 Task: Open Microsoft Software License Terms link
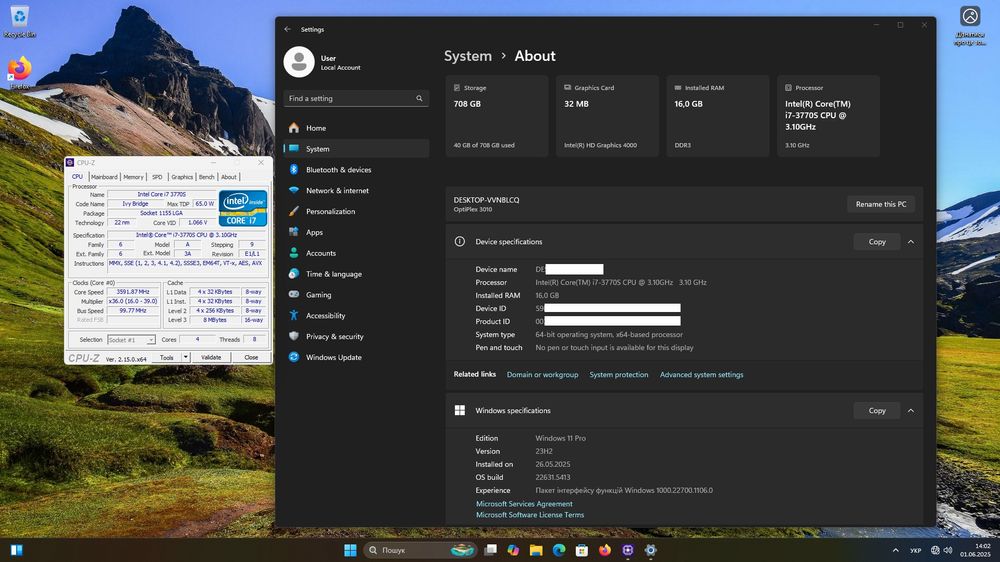point(530,515)
